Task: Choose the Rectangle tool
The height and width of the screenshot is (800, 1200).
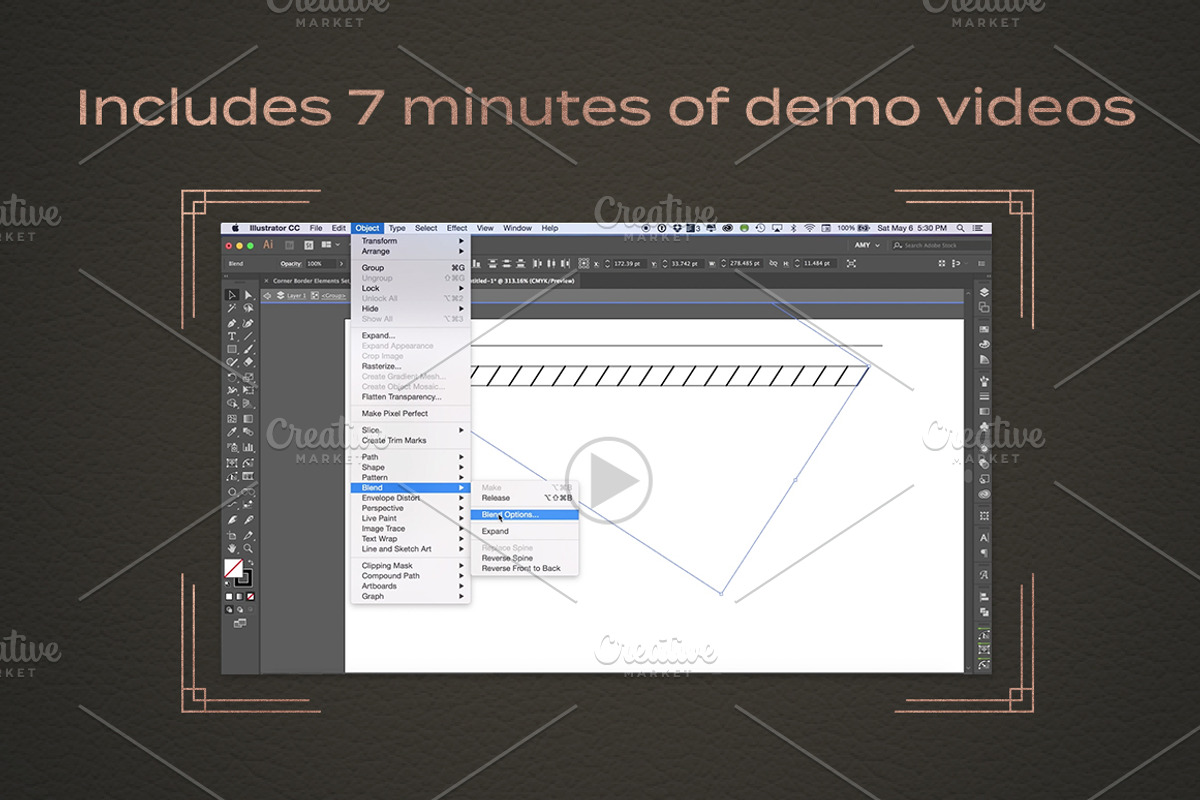Action: [232, 349]
